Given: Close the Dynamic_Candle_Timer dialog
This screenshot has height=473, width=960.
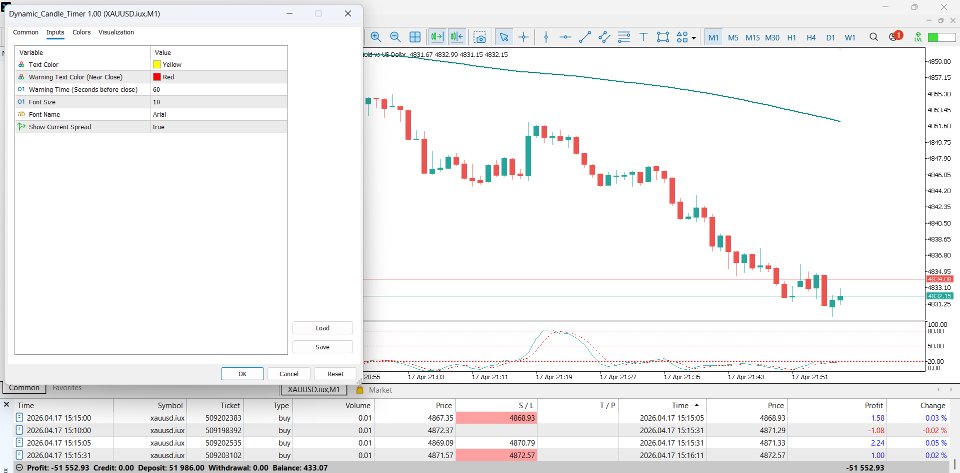Looking at the screenshot, I should click(348, 13).
